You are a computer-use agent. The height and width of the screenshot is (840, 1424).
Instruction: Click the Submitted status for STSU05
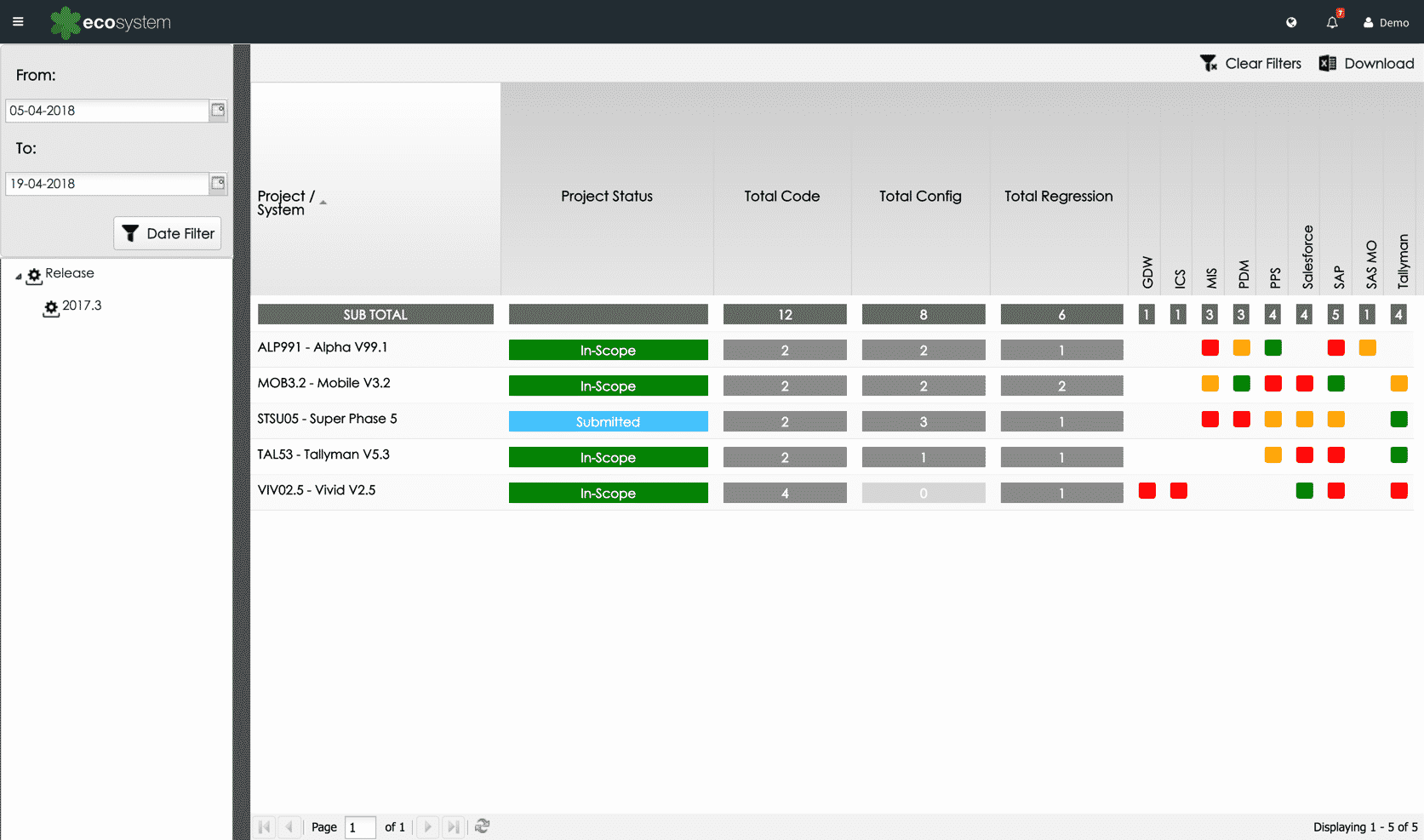coord(608,421)
